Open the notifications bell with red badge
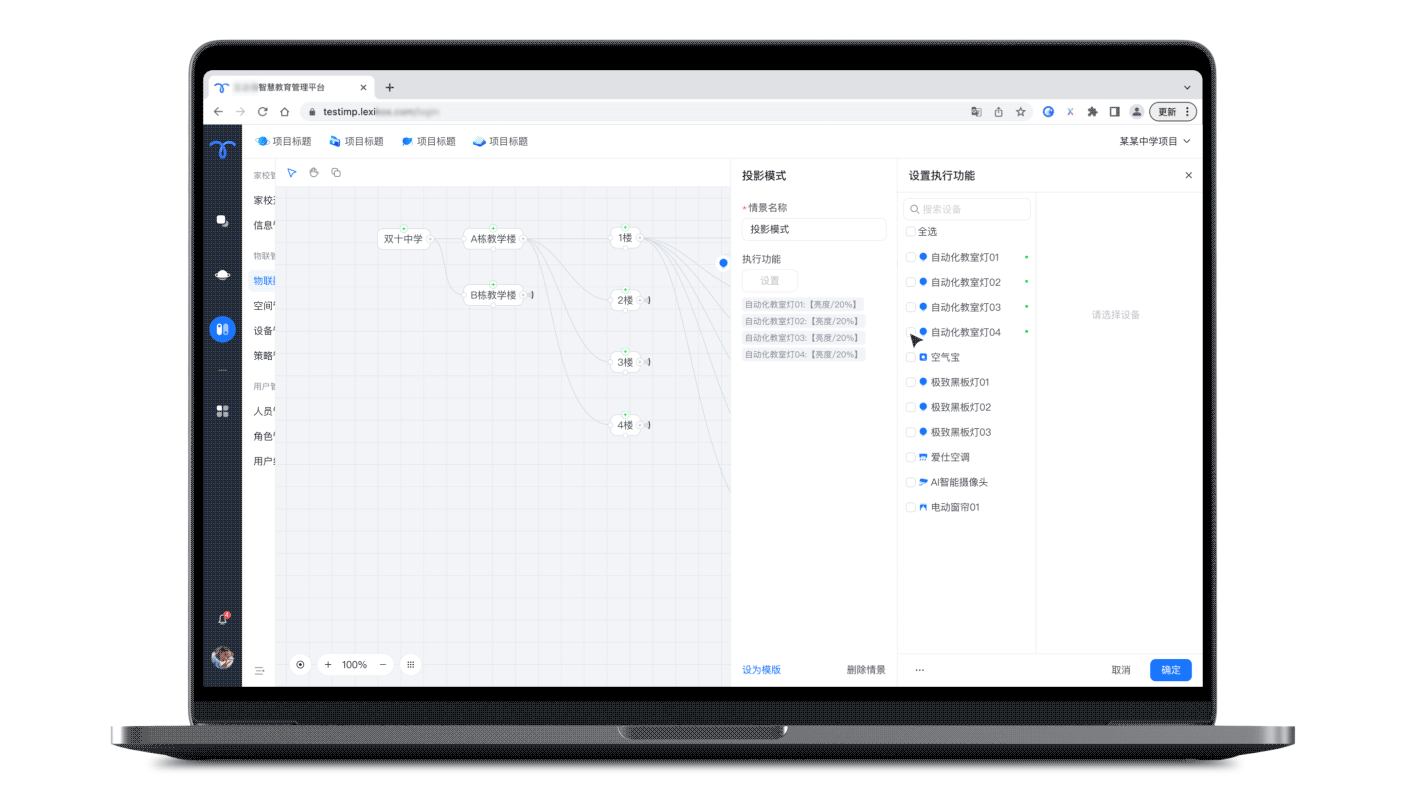1401x788 pixels. (223, 619)
